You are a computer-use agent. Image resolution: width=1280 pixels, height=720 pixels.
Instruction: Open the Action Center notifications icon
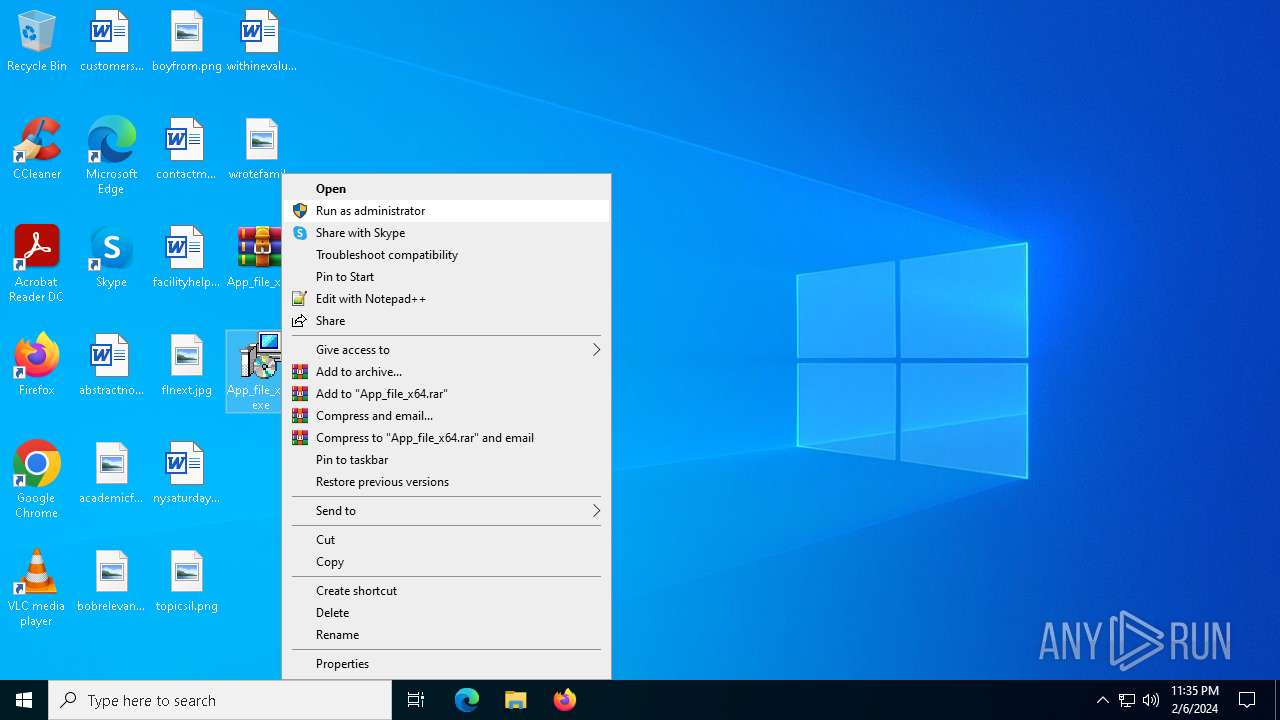1248,700
